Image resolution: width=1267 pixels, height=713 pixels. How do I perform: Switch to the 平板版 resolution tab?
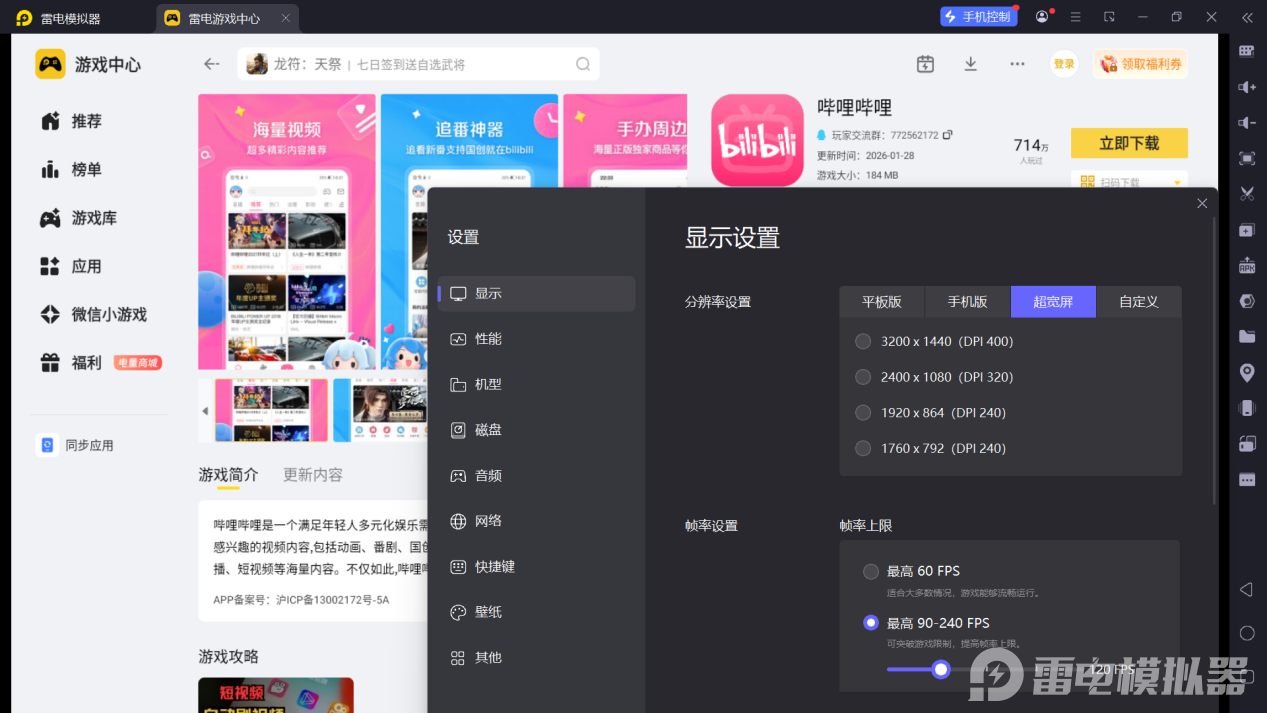click(881, 301)
